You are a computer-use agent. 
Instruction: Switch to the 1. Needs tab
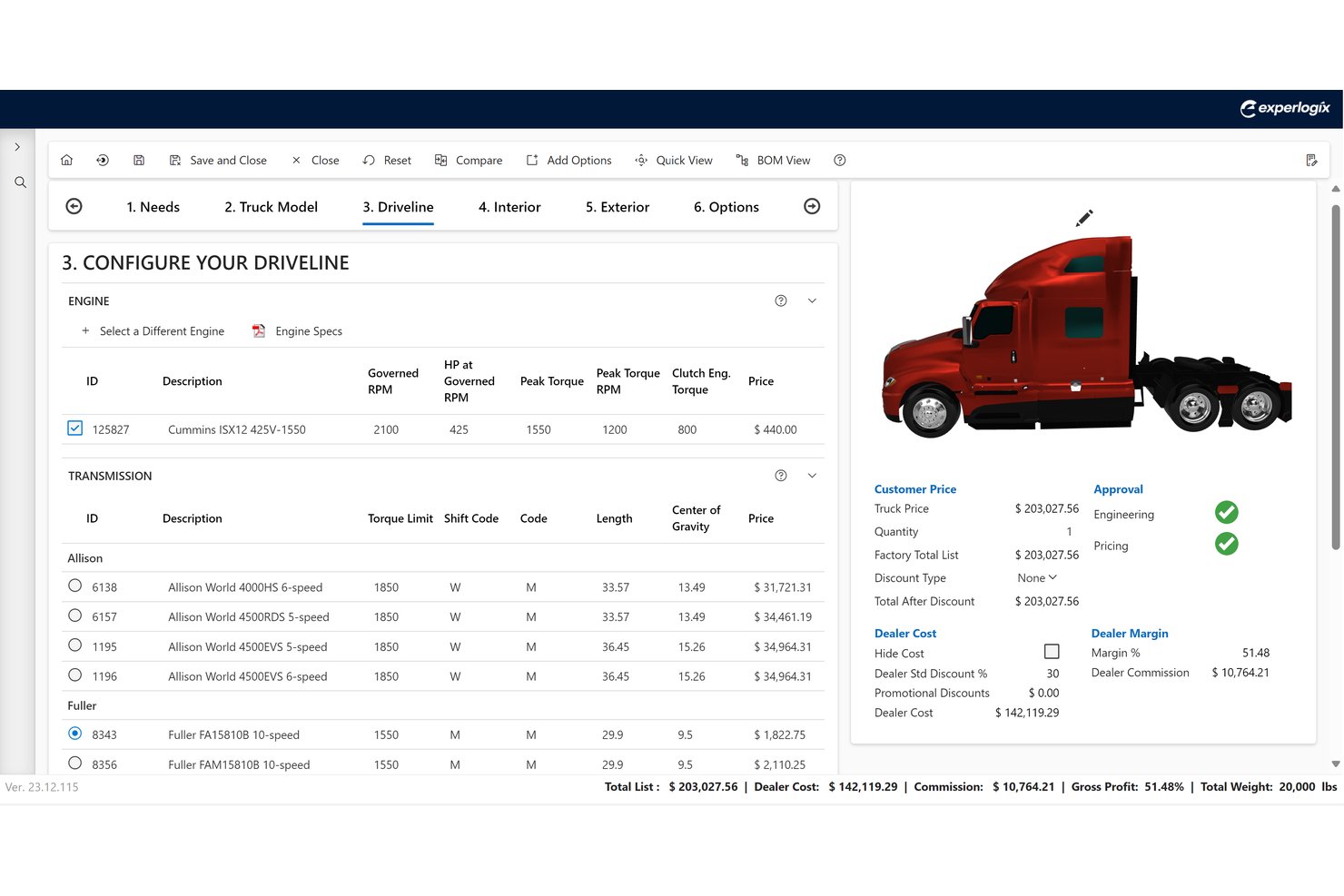(x=153, y=208)
